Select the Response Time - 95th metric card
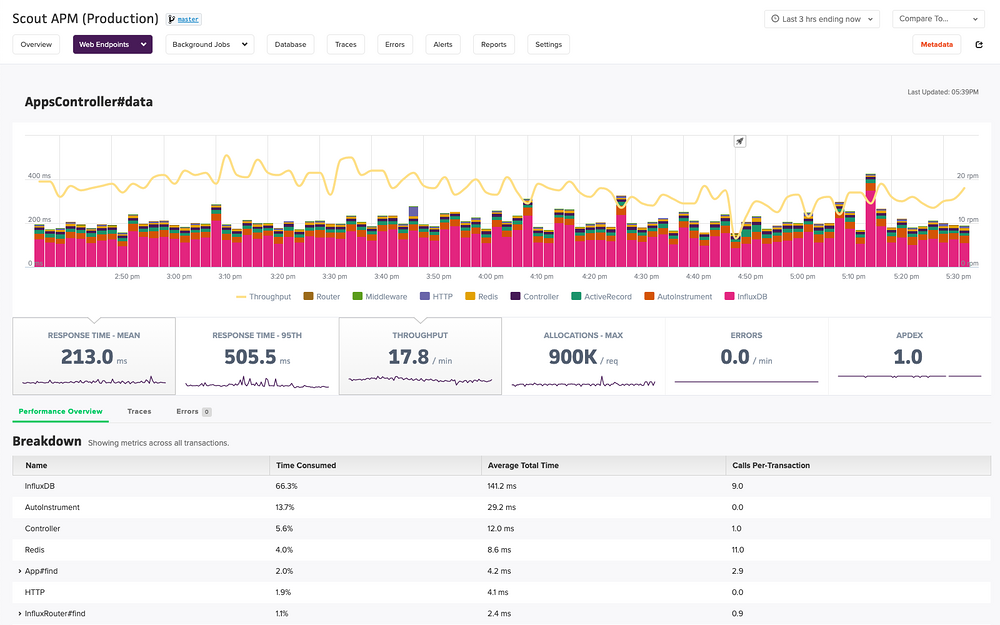Screen dimensions: 1000x625 tap(257, 356)
